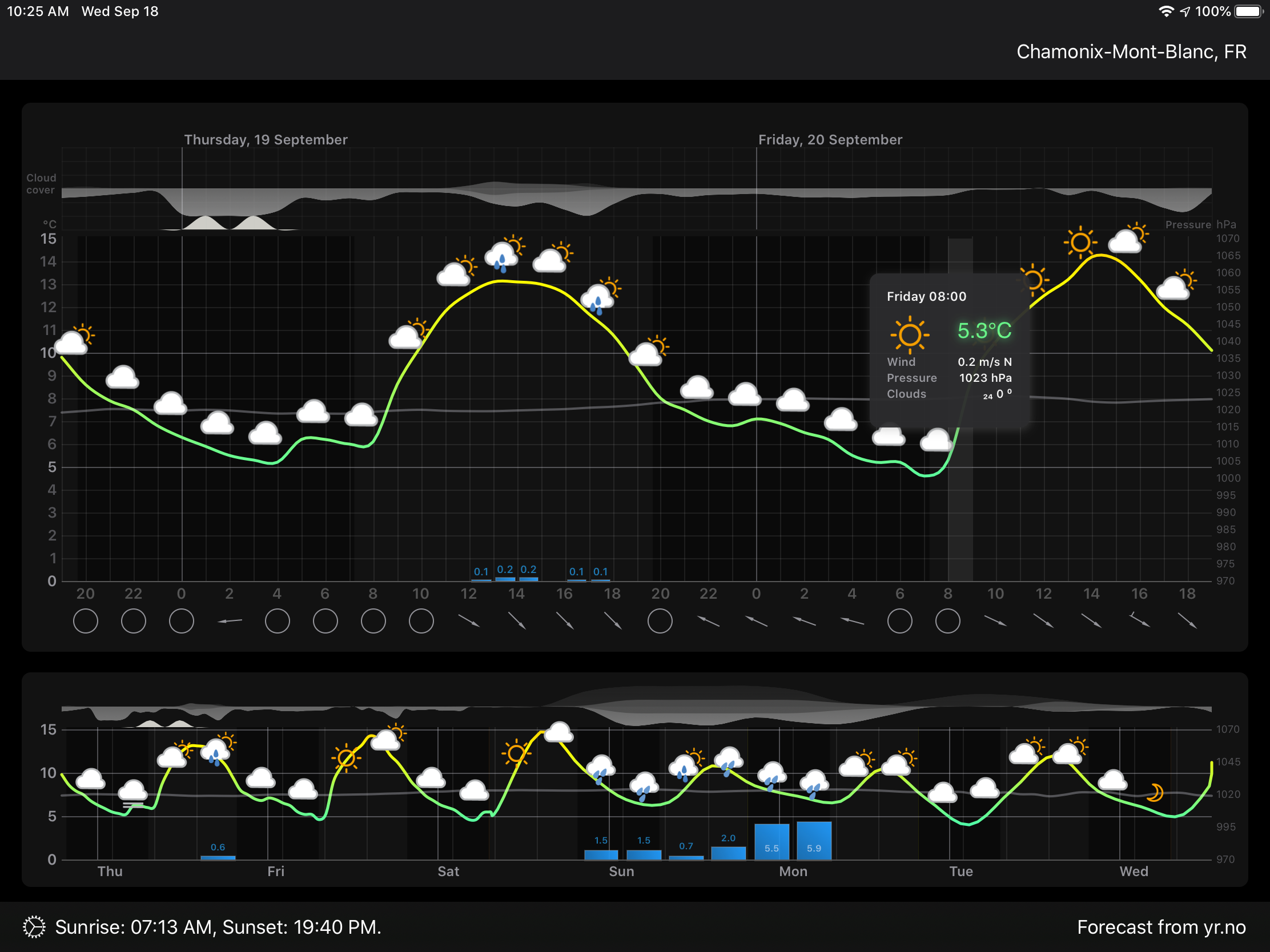Viewport: 1270px width, 952px height.
Task: Click the large sun icon in Friday tooltip
Action: [x=910, y=334]
